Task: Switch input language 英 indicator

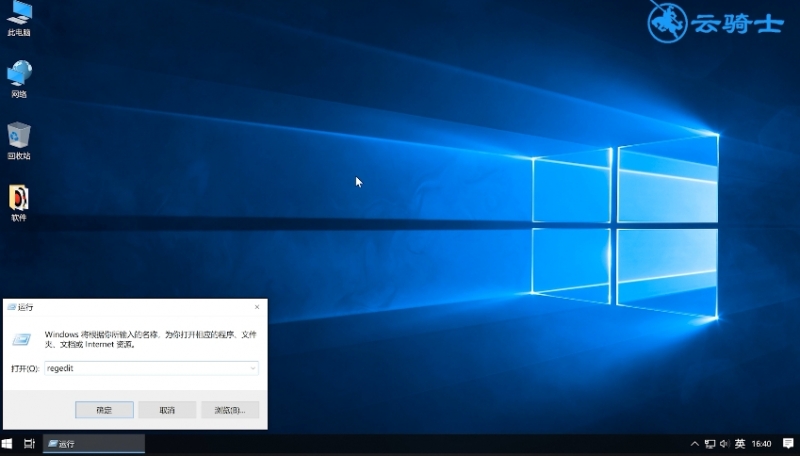Action: (x=740, y=444)
